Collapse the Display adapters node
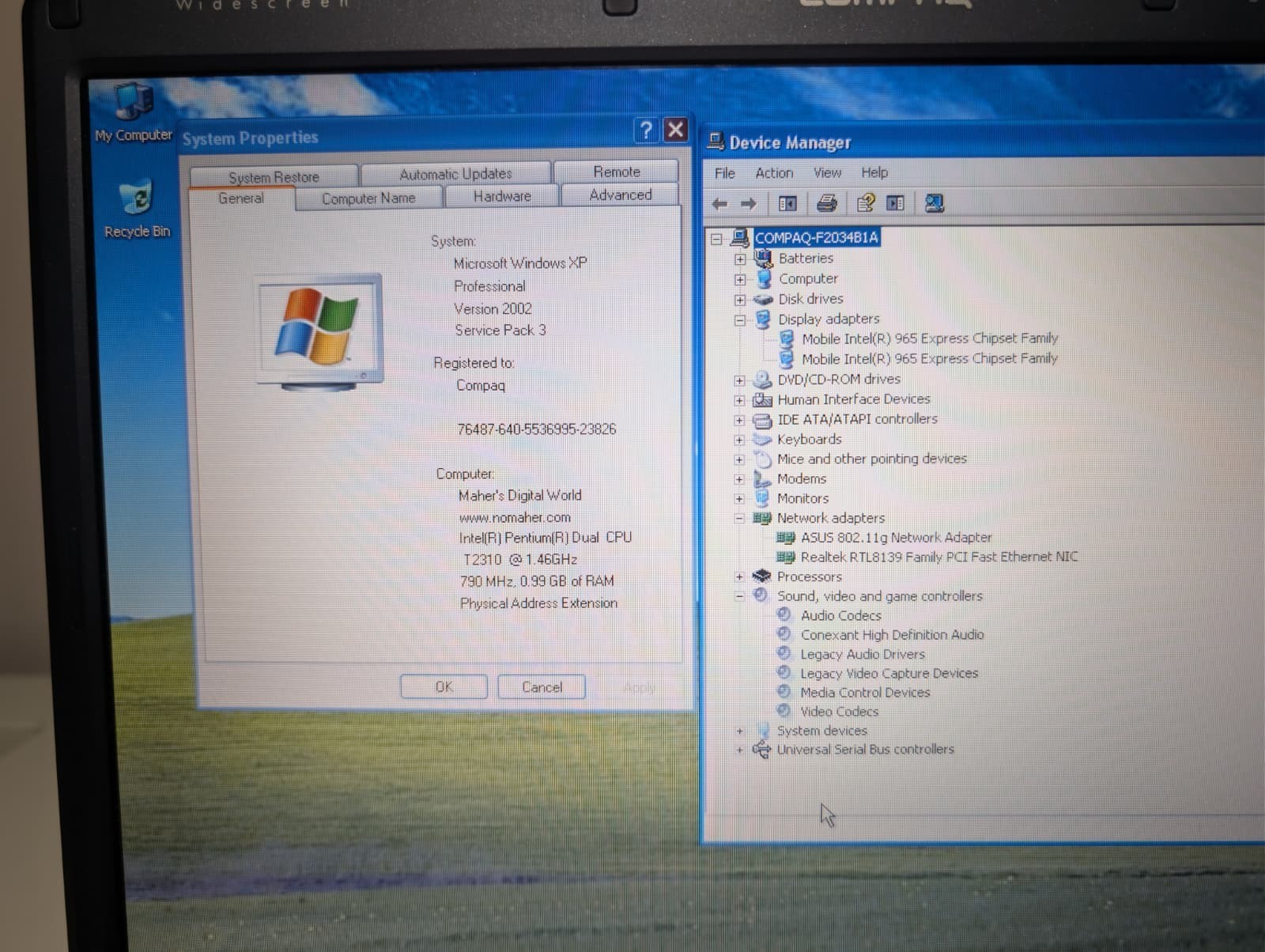 (x=740, y=320)
